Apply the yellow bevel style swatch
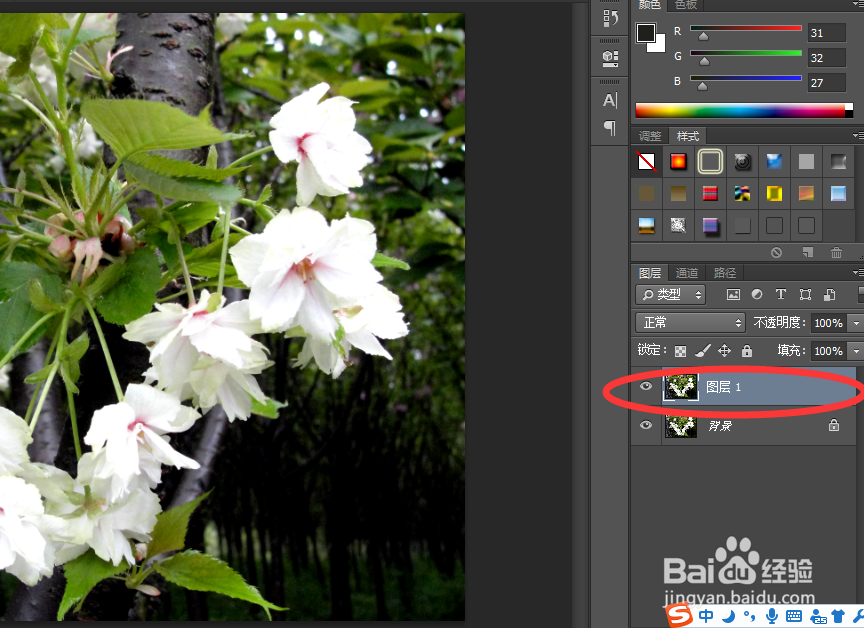This screenshot has height=628, width=864. pos(774,193)
